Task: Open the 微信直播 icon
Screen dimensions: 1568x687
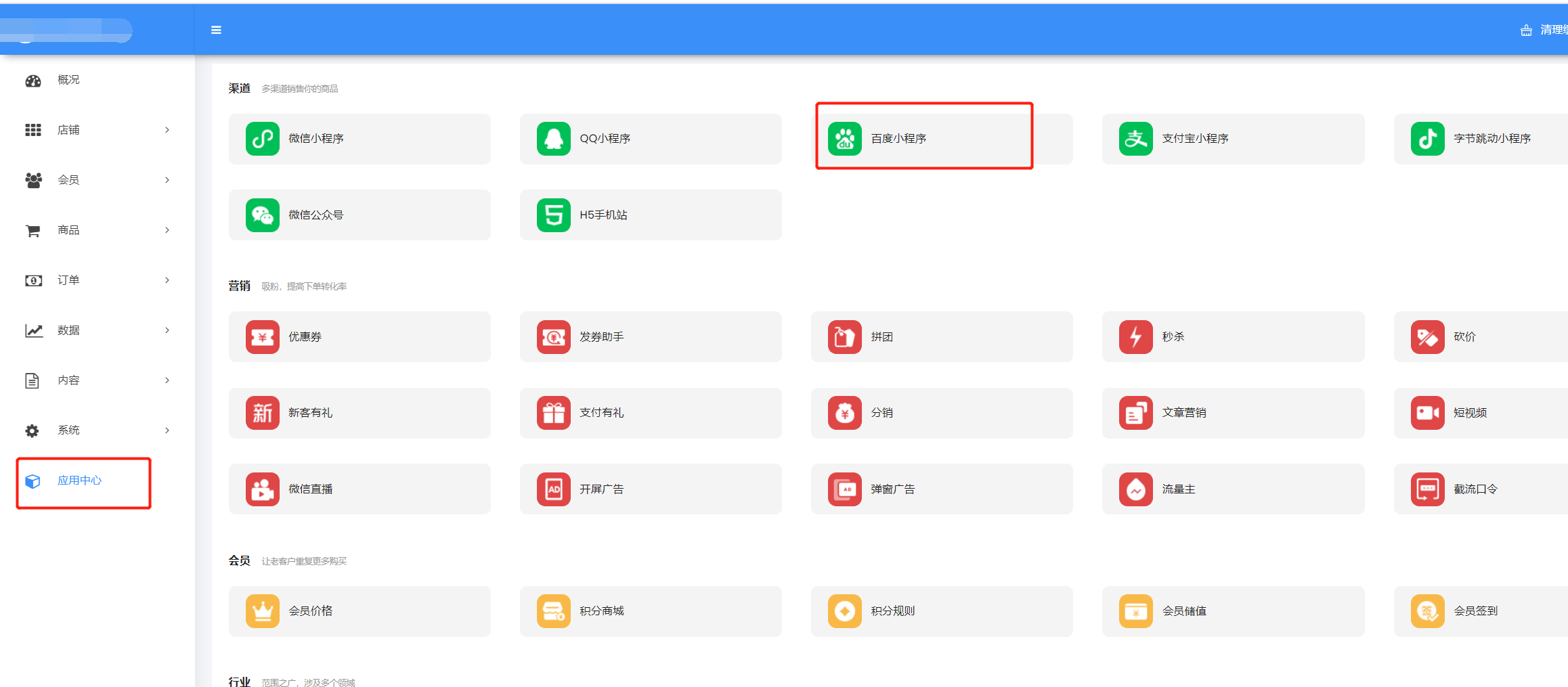Action: [x=263, y=489]
